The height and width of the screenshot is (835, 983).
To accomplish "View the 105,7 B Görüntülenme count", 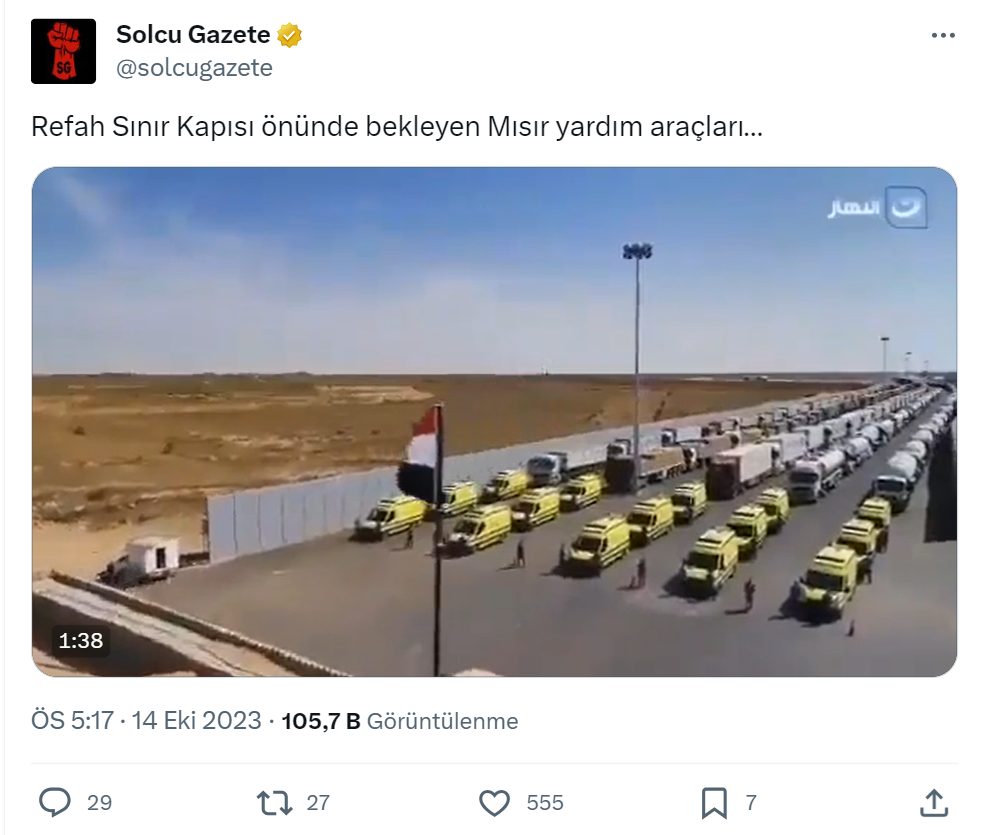I will (400, 721).
